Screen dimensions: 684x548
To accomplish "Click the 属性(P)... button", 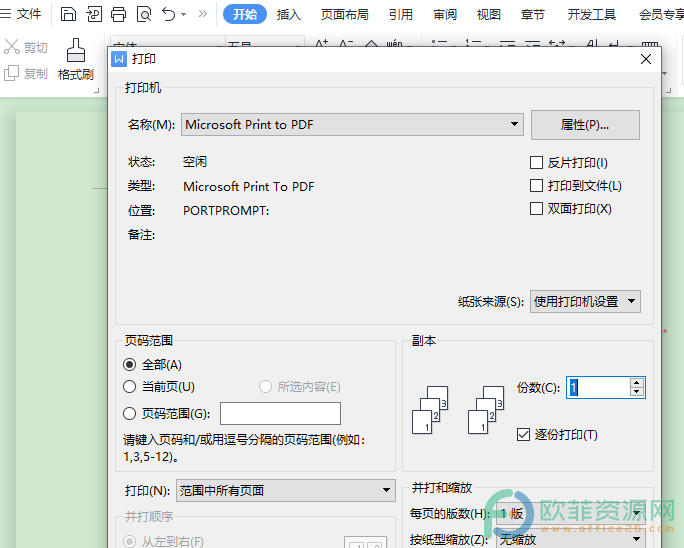I will (585, 125).
